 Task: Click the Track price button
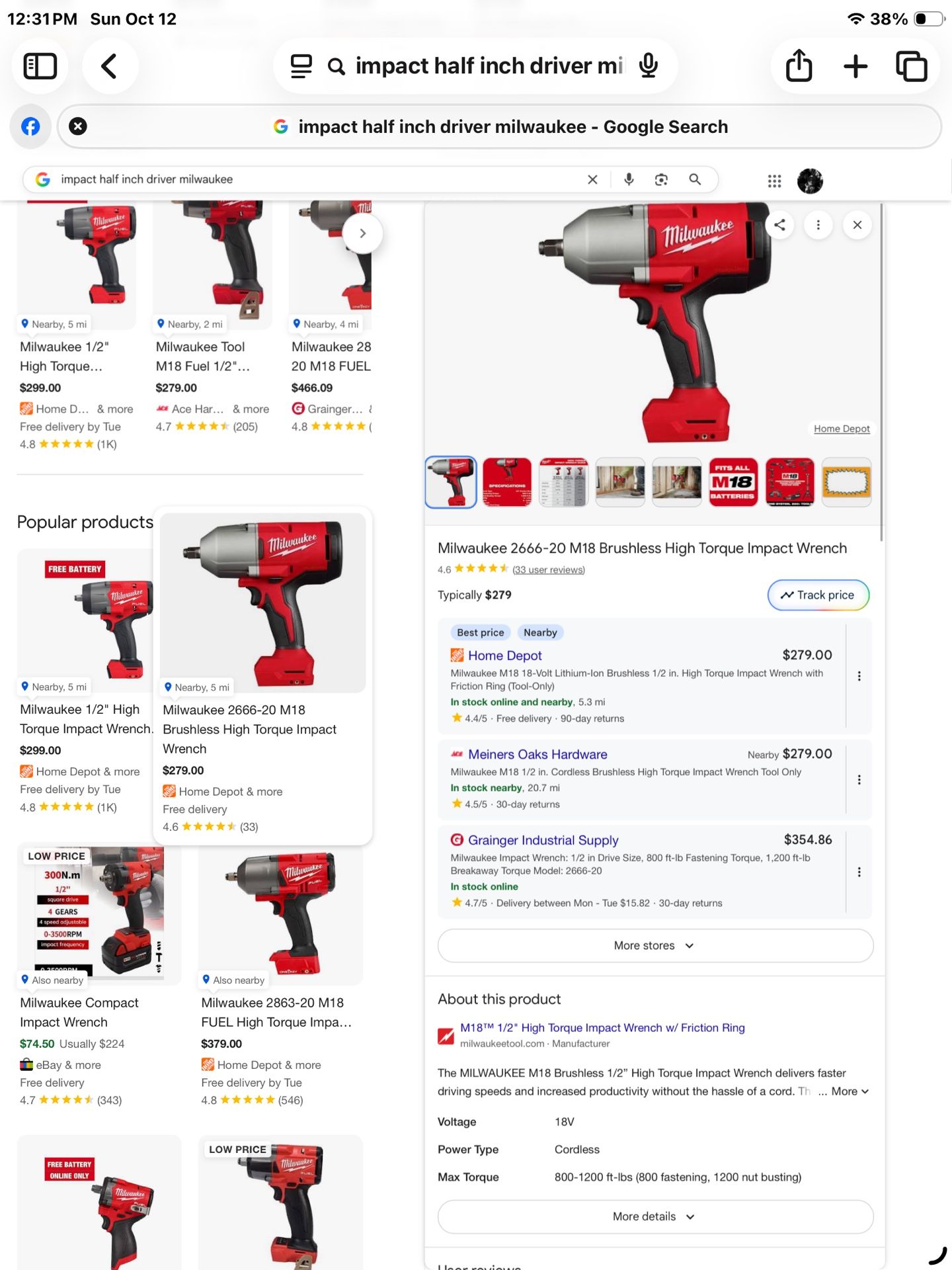click(x=818, y=595)
